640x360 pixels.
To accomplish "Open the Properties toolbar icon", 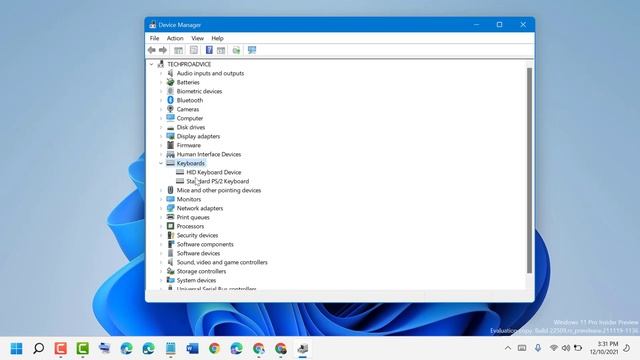I will [x=194, y=50].
